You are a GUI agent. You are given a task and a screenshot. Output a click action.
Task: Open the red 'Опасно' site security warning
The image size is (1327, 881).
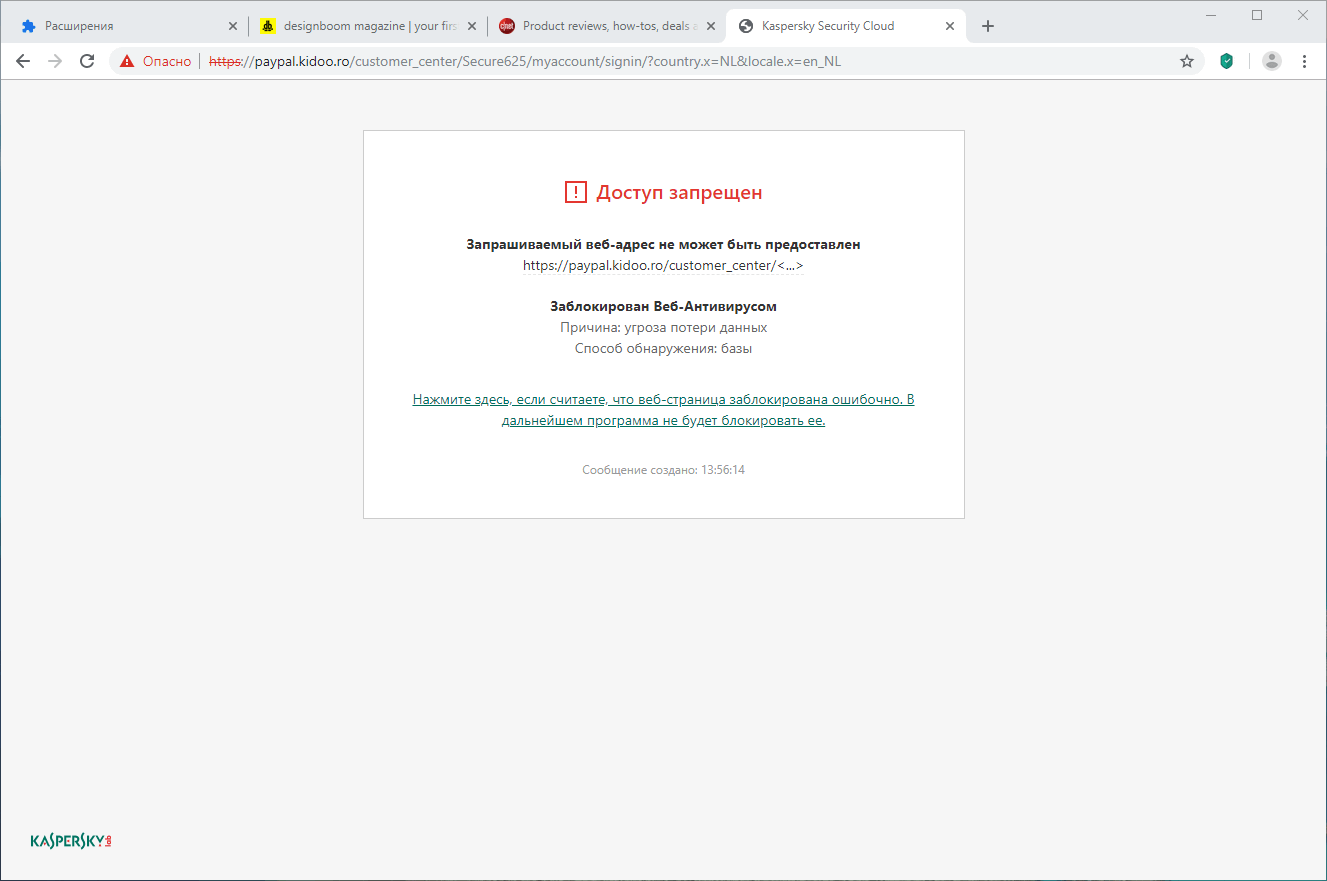click(155, 61)
